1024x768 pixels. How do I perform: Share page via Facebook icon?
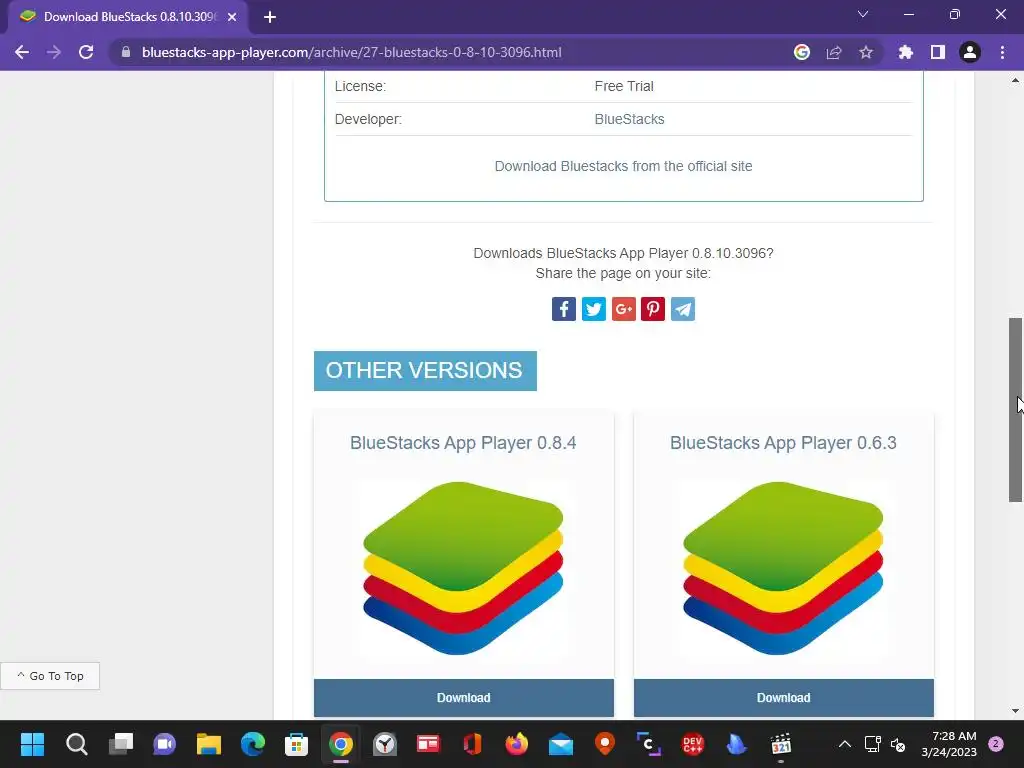pos(564,309)
